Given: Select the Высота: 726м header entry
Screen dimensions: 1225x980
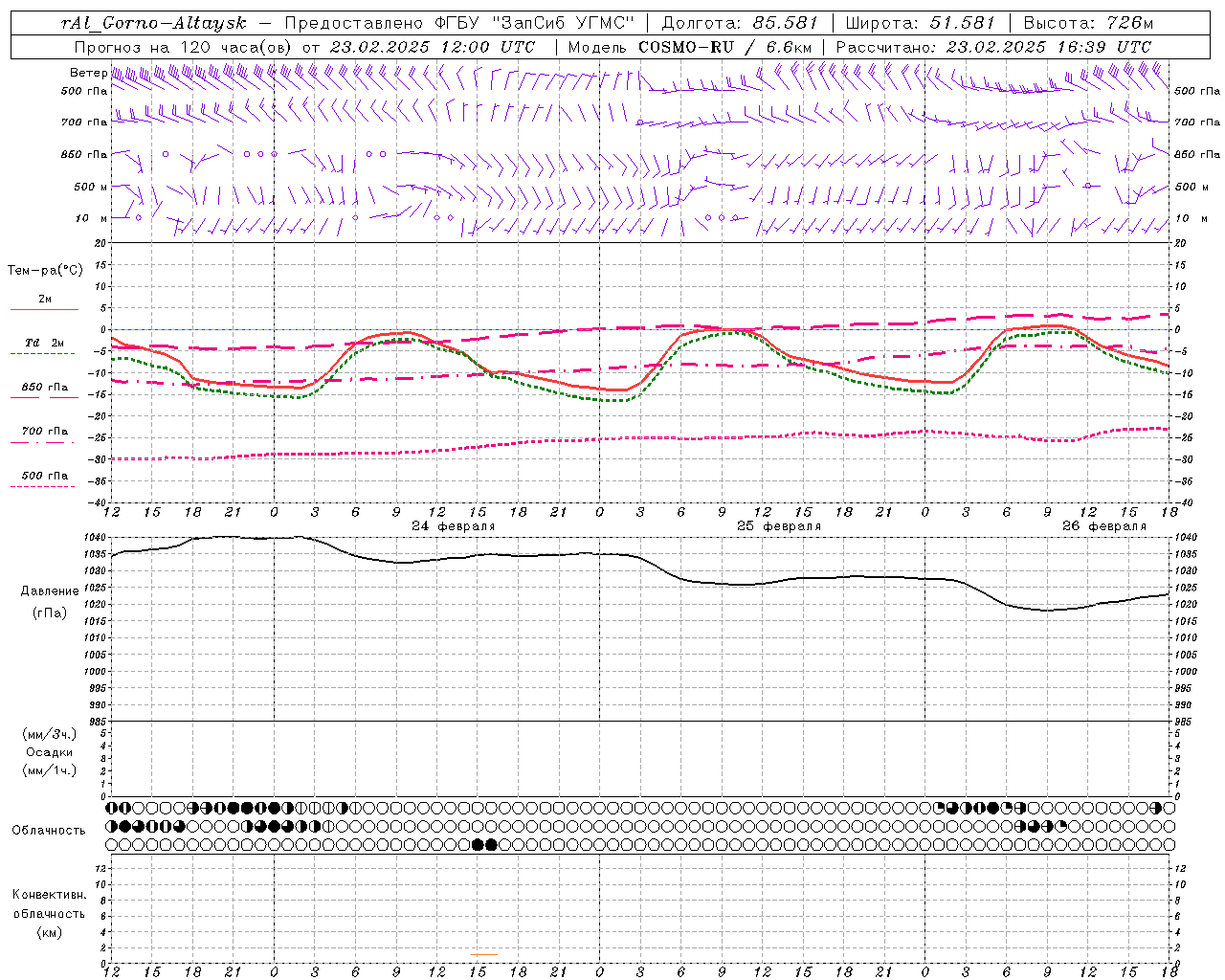Looking at the screenshot, I should click(1088, 23).
